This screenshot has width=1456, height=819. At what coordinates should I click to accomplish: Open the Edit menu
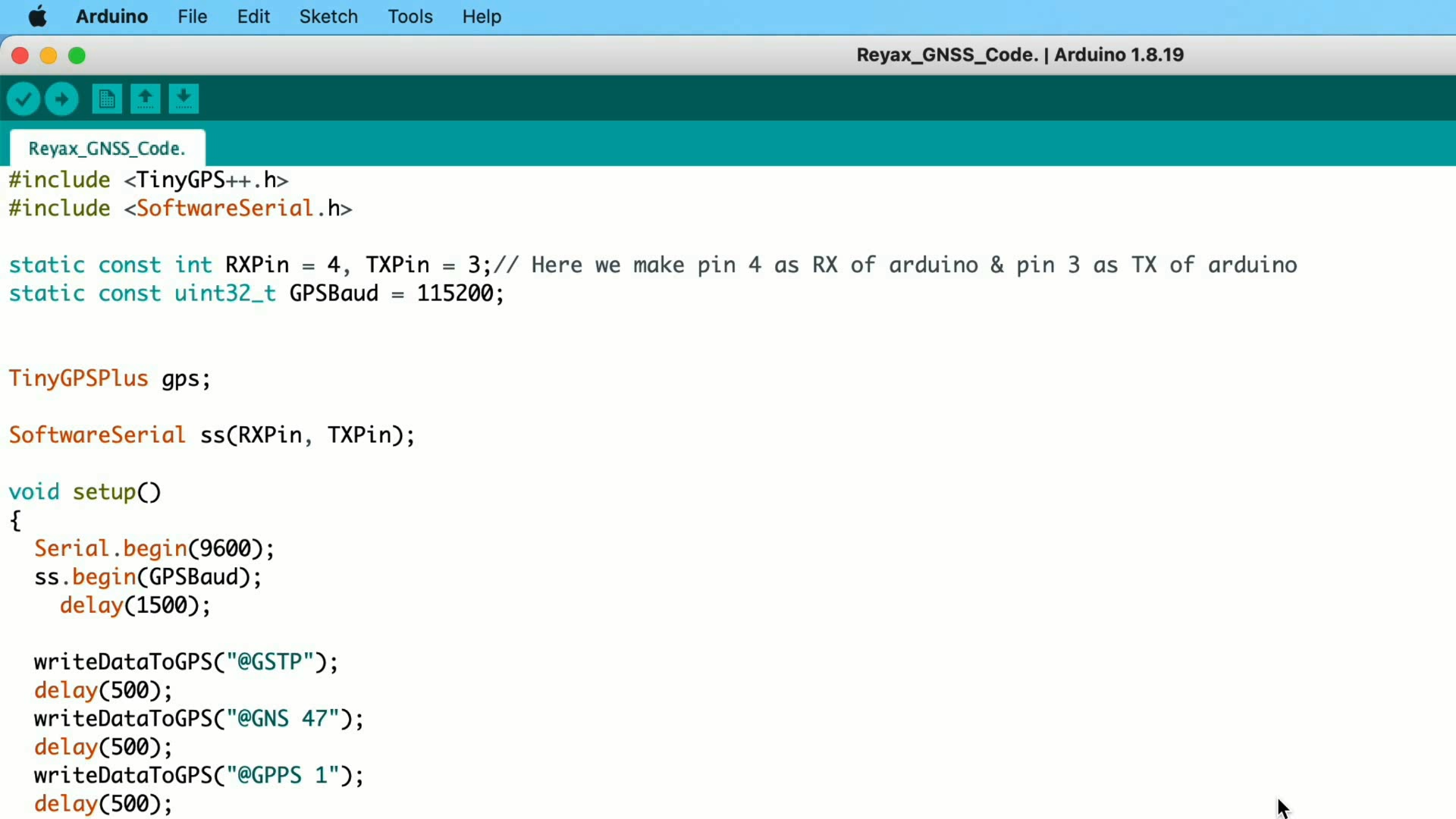click(x=253, y=17)
